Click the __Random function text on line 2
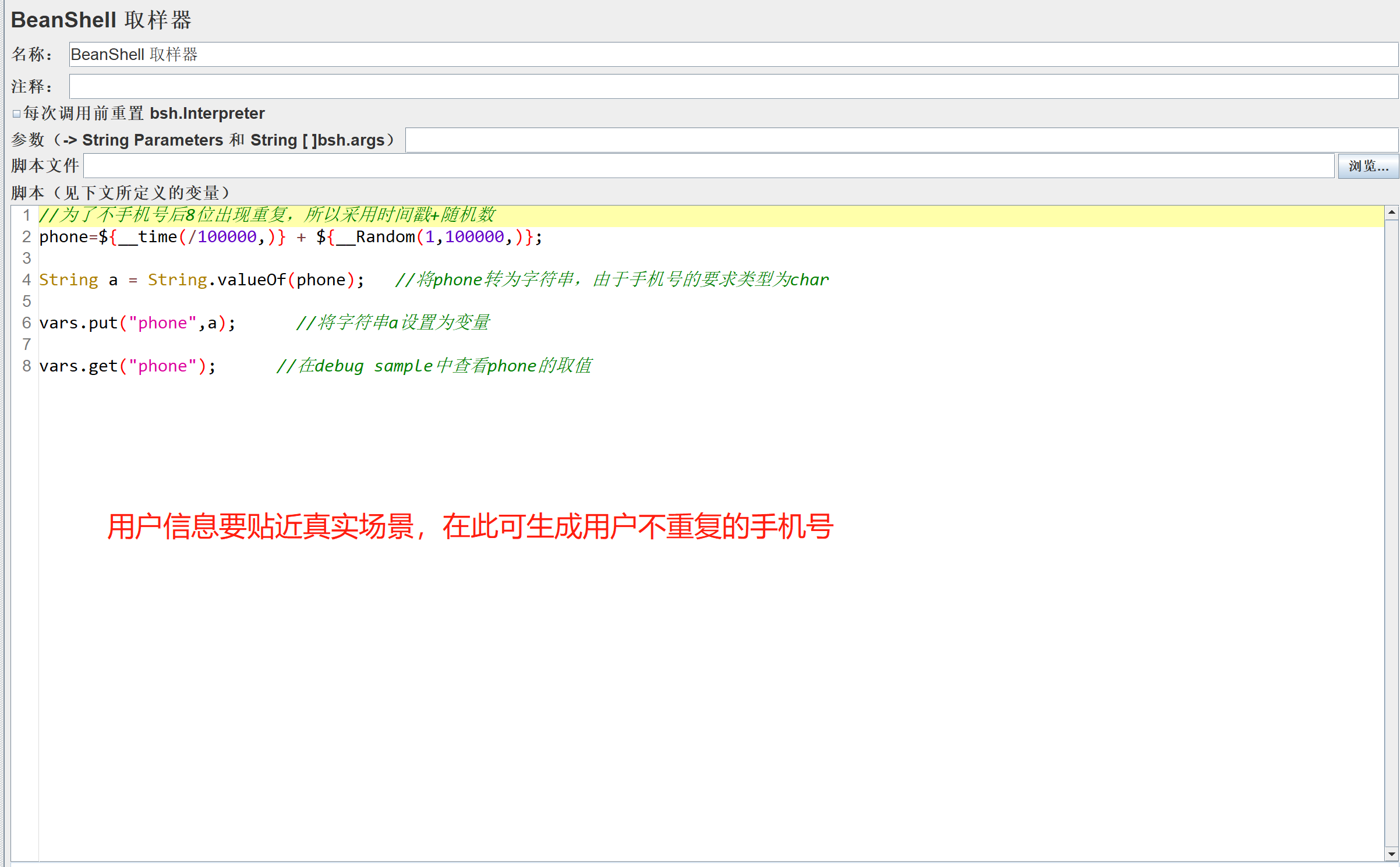Screen dimensions: 1400x867 (x=384, y=237)
